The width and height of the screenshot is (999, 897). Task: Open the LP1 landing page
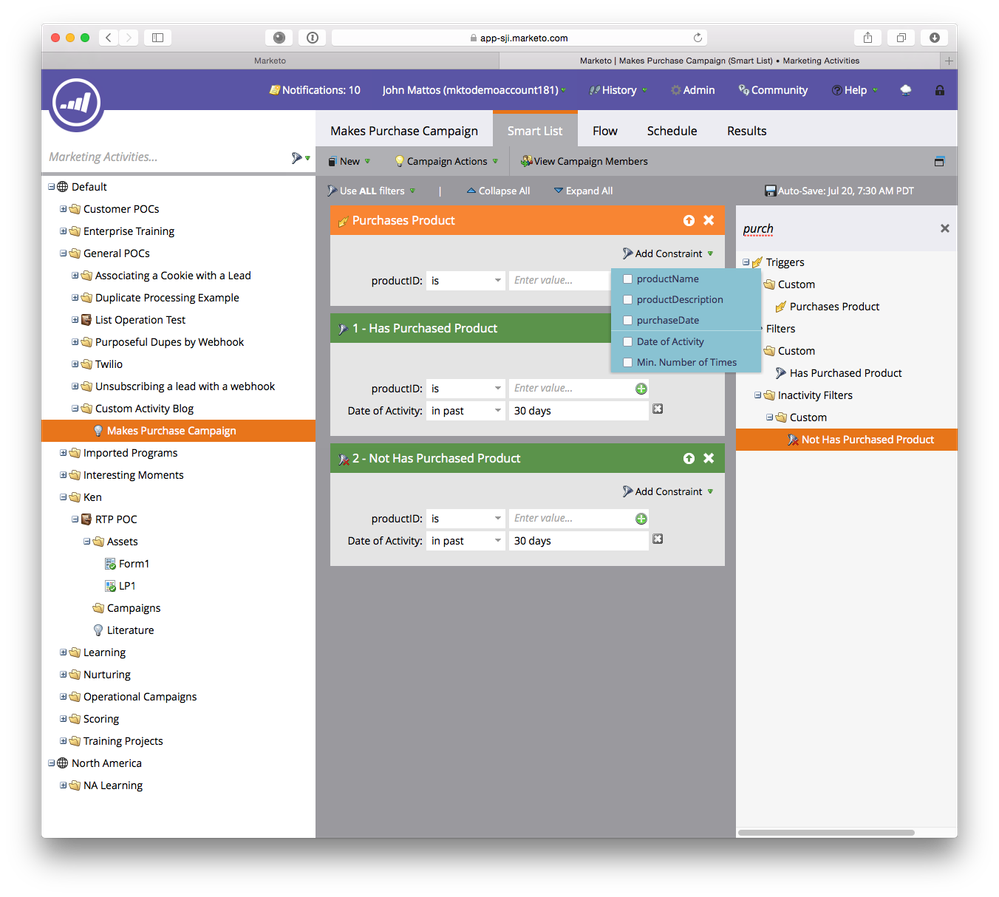[x=120, y=586]
